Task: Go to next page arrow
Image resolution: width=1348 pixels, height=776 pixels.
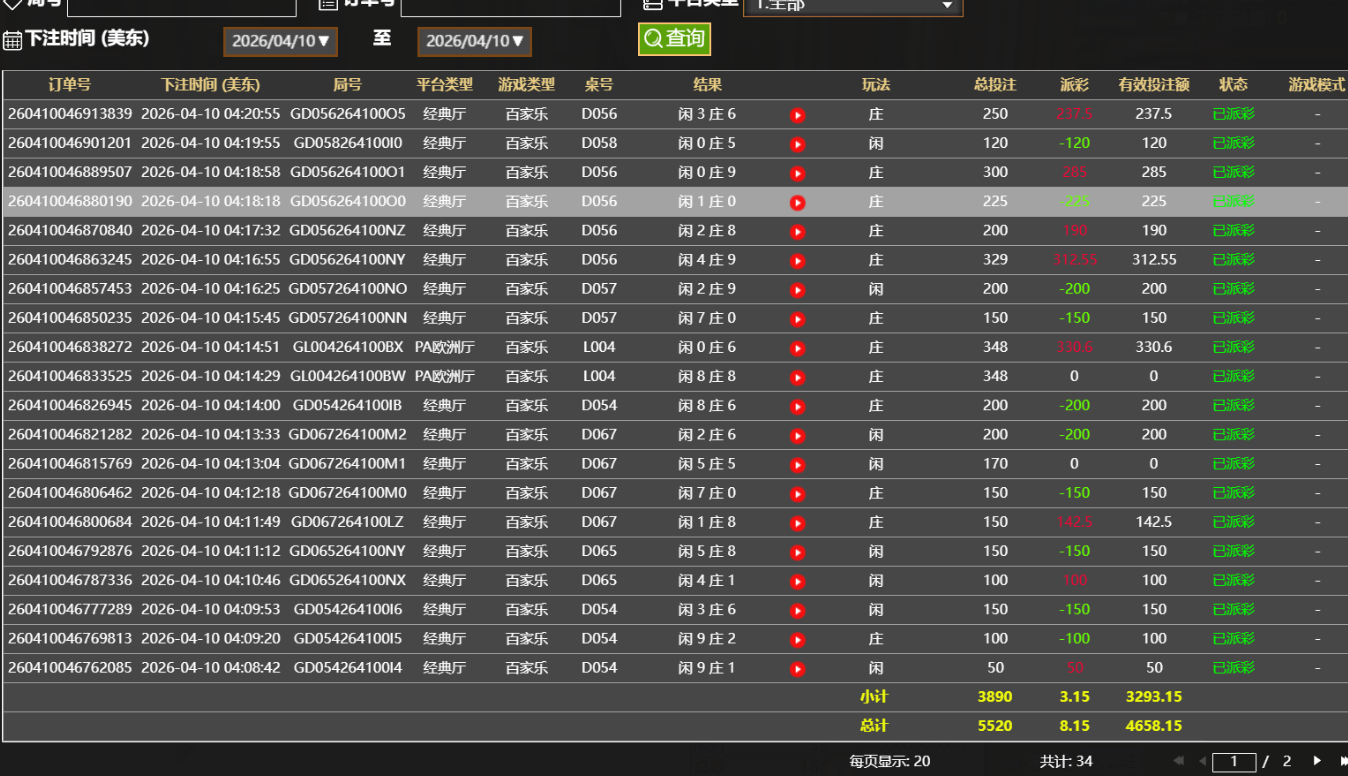Action: [1317, 761]
